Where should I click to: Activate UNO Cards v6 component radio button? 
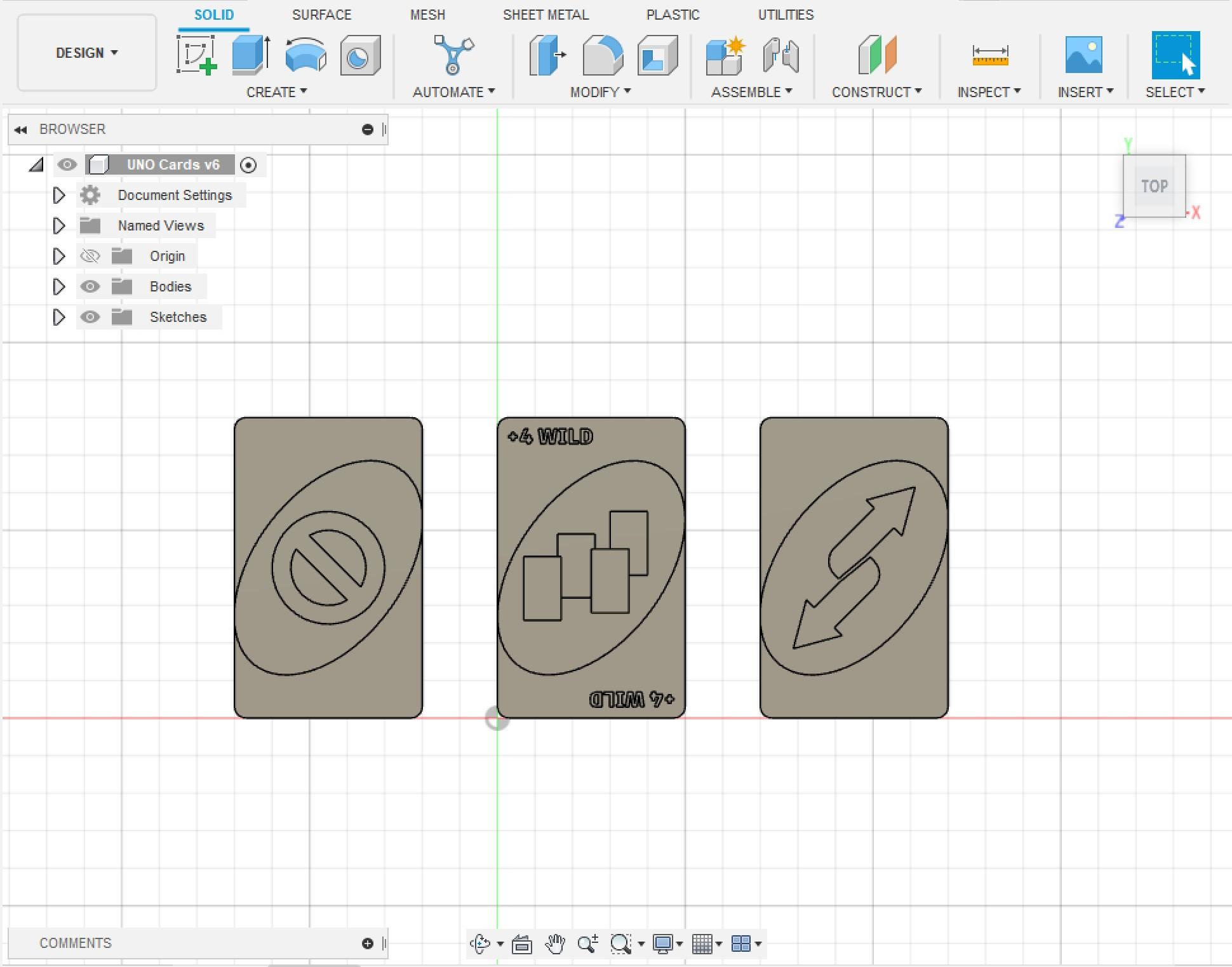click(248, 165)
